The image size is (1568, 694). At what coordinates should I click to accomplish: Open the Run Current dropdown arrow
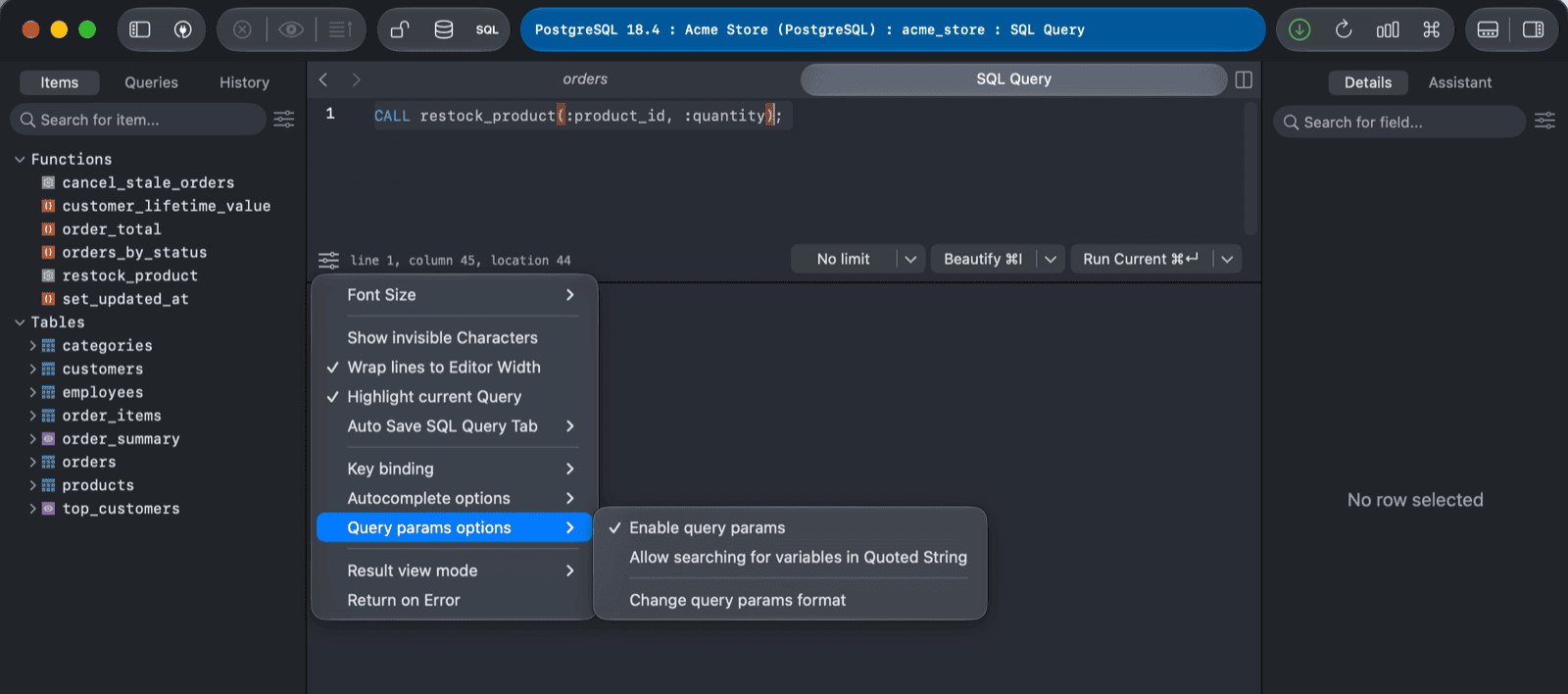[x=1227, y=259]
